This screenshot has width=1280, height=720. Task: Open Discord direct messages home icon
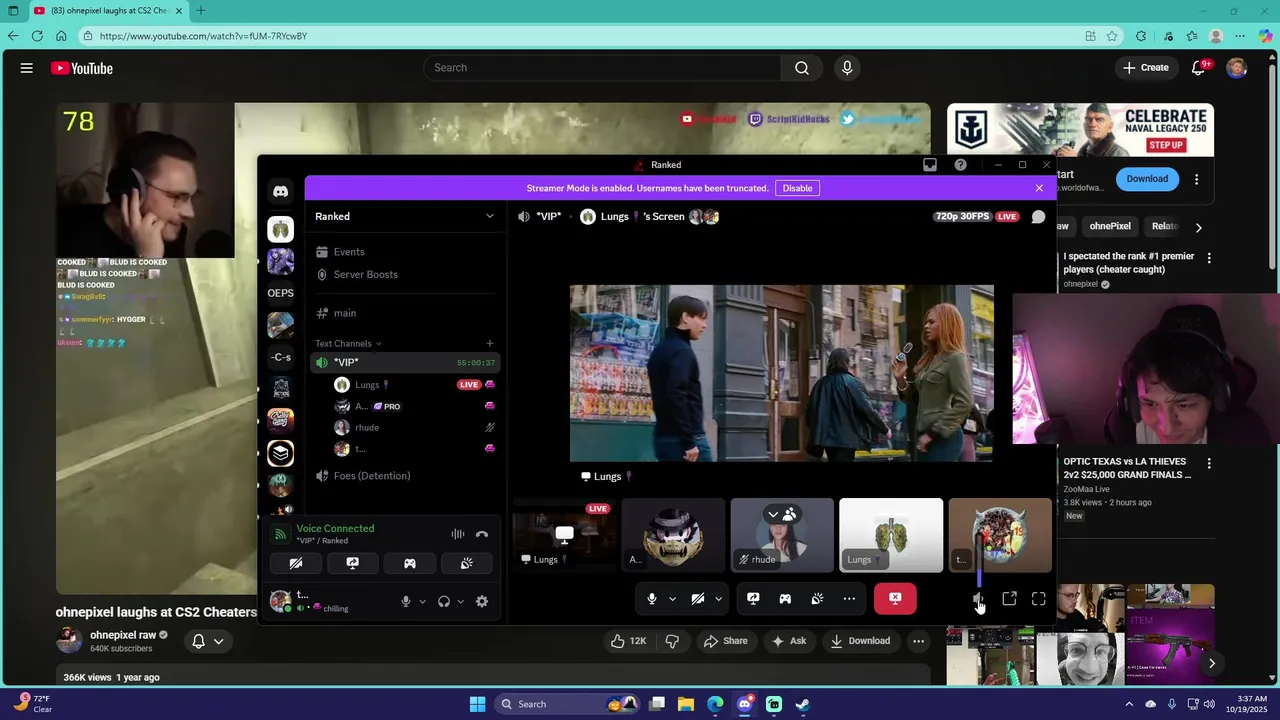(281, 191)
